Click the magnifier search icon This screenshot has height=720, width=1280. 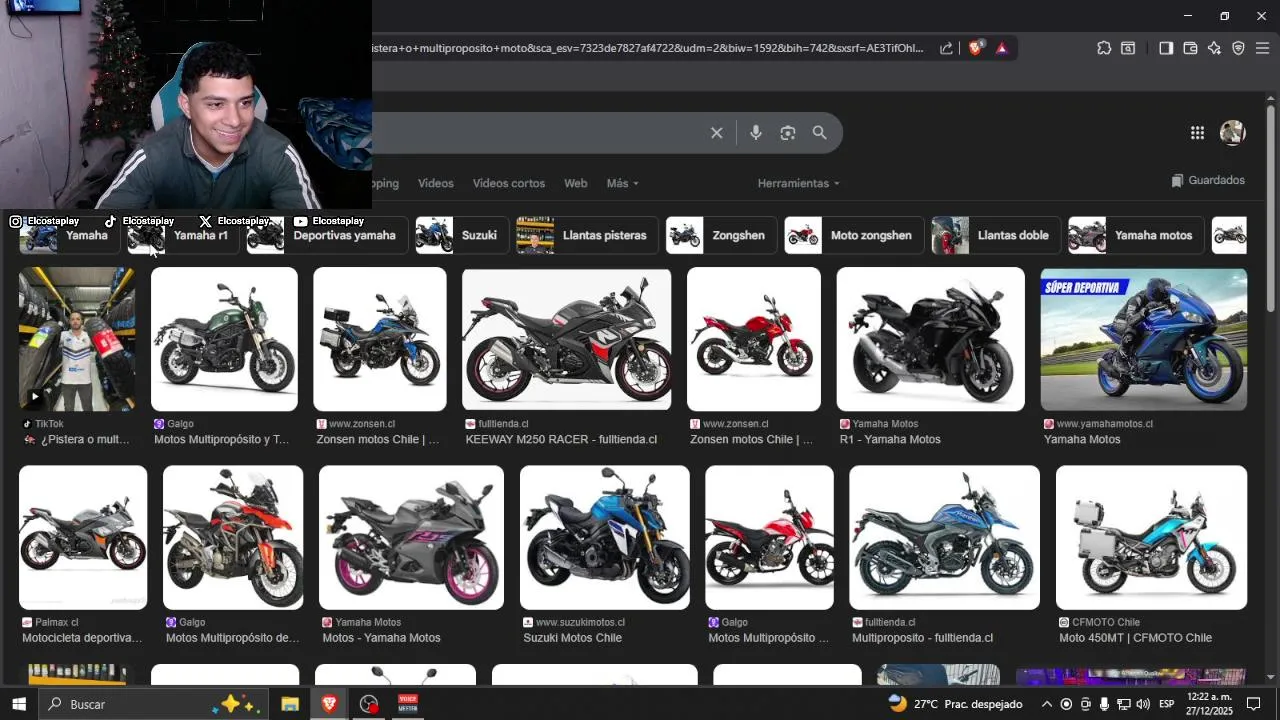[819, 133]
